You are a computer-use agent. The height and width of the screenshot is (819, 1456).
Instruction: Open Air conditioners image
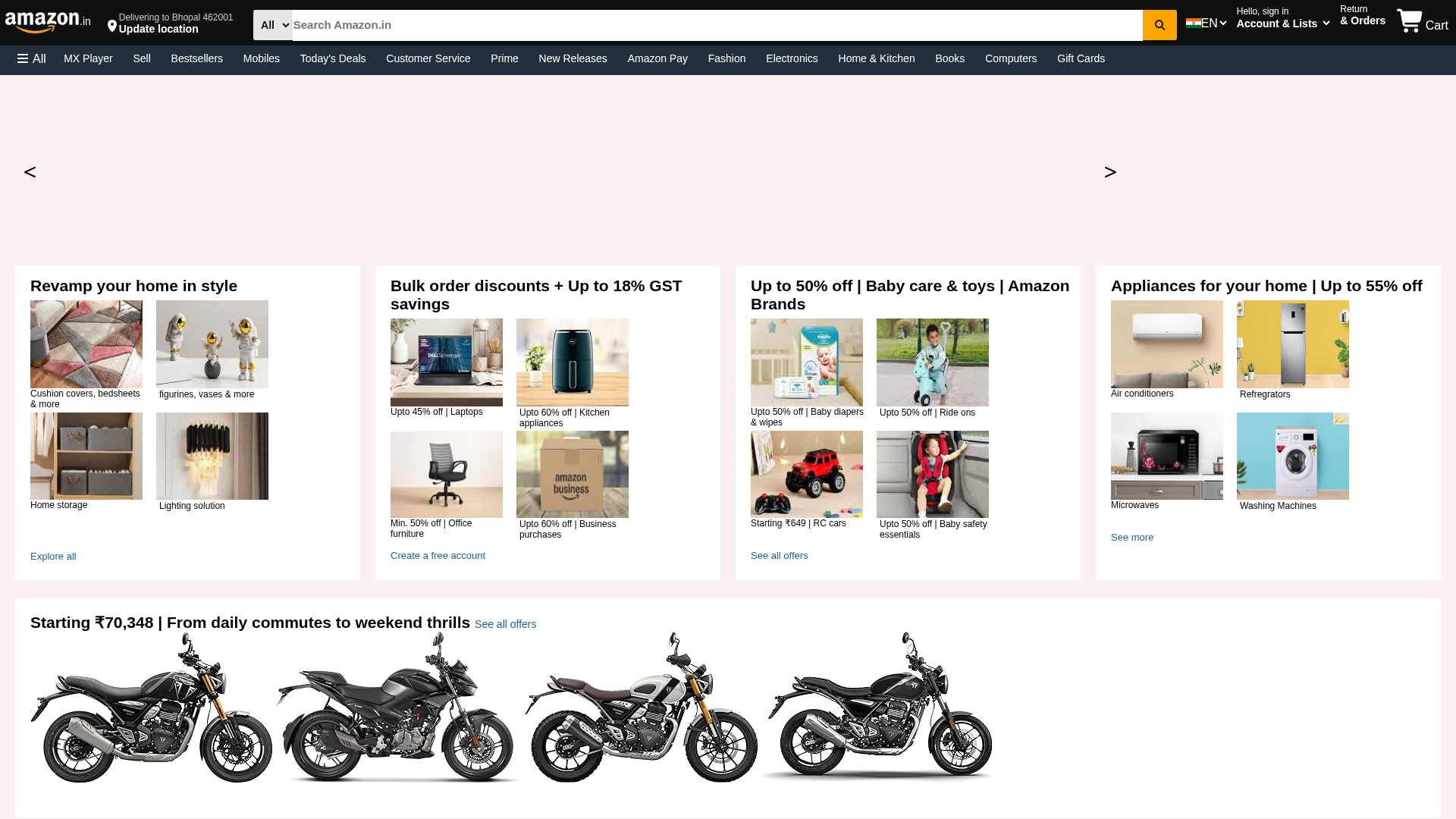click(1167, 344)
